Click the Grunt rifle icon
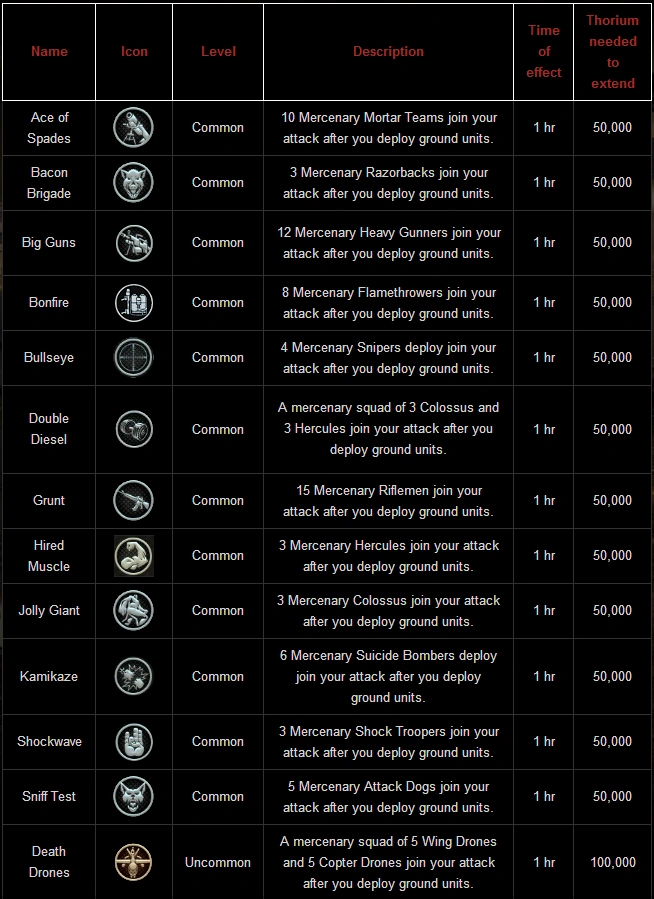The height and width of the screenshot is (899, 654). coord(133,500)
